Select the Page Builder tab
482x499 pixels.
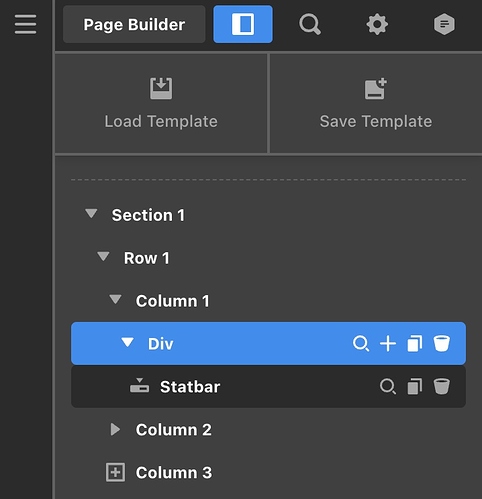click(134, 24)
